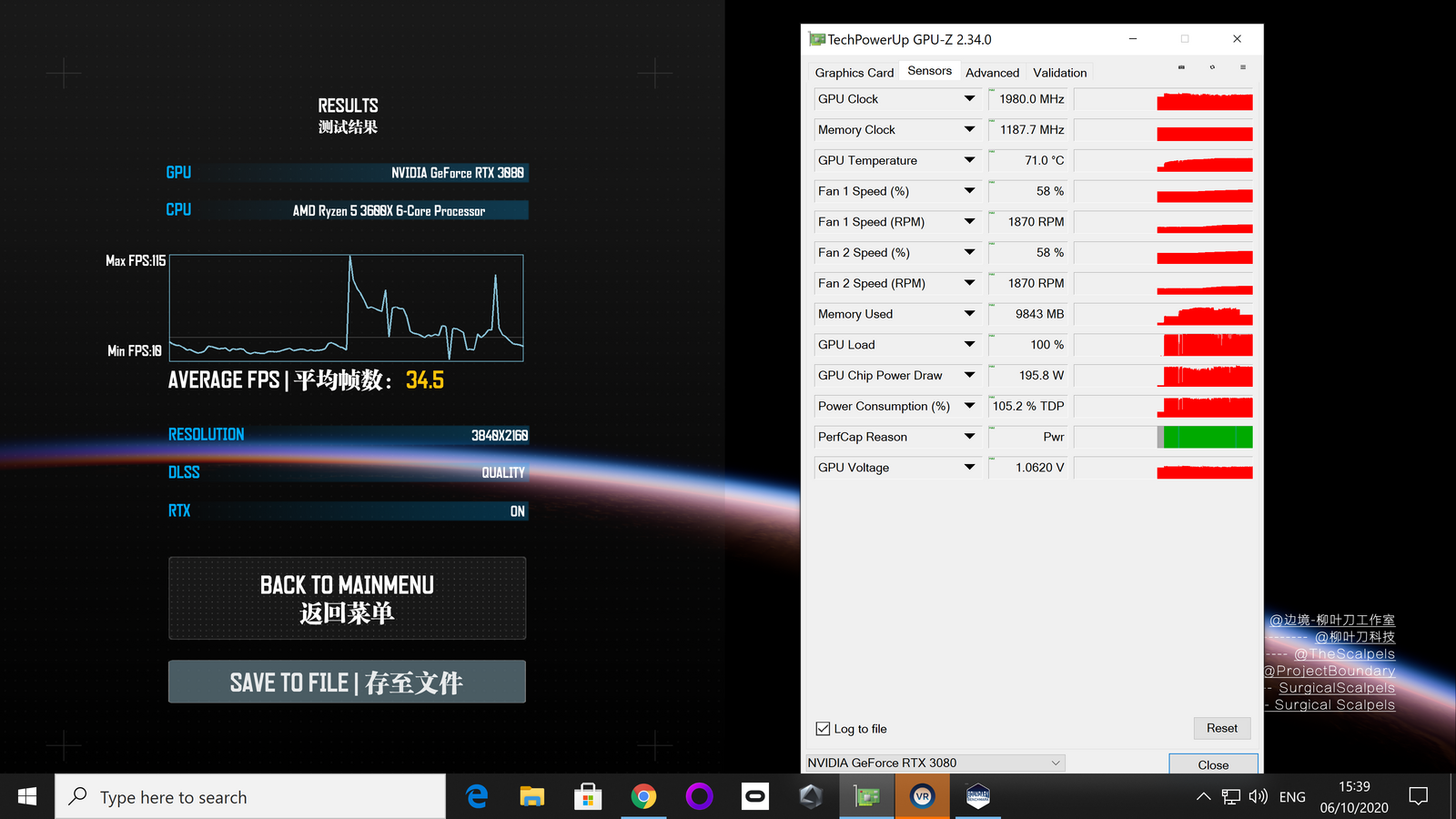Image resolution: width=1456 pixels, height=819 pixels.
Task: Open GPU Clock sensor dropdown
Action: pyautogui.click(x=969, y=99)
